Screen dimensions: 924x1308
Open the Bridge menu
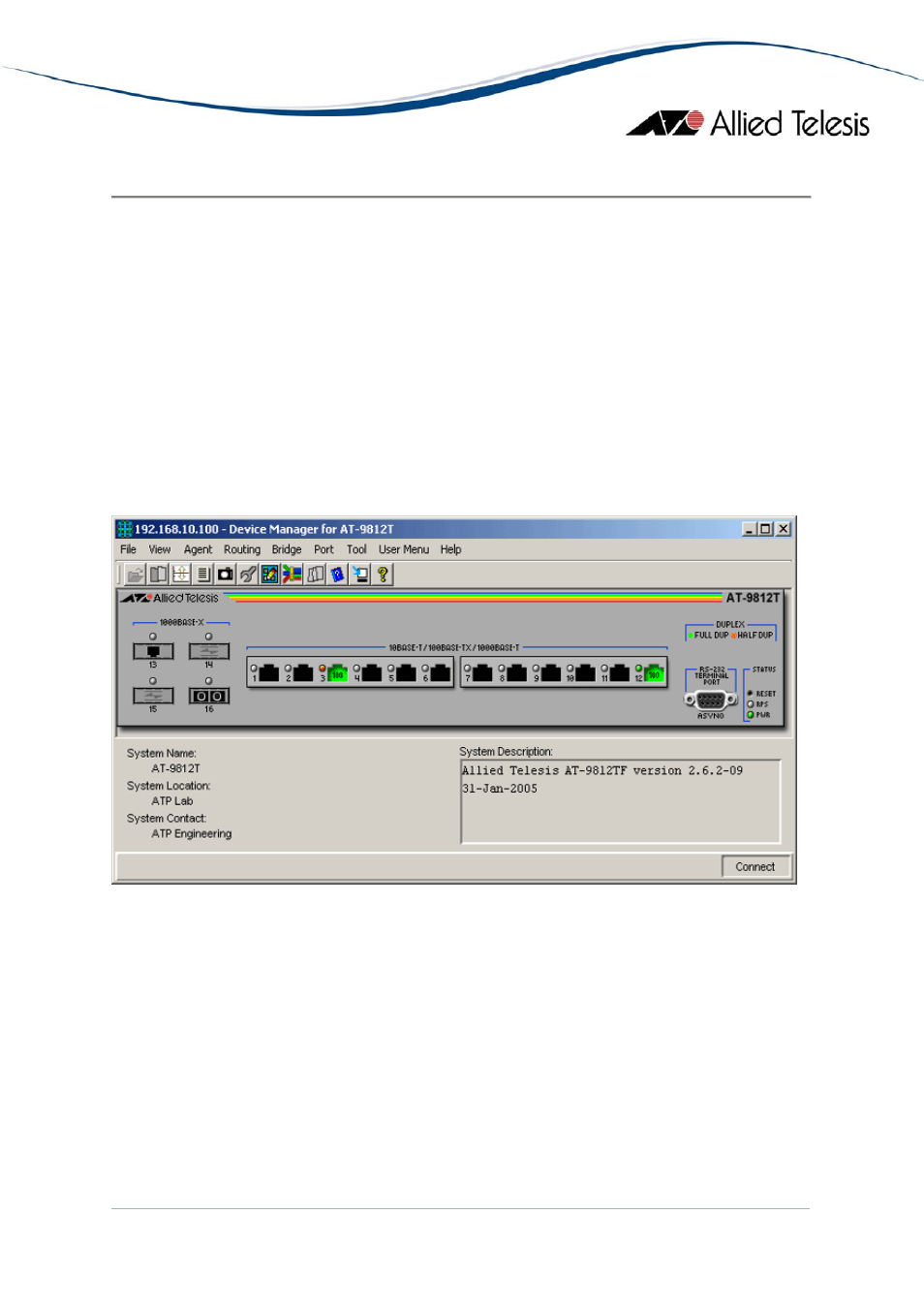point(287,549)
